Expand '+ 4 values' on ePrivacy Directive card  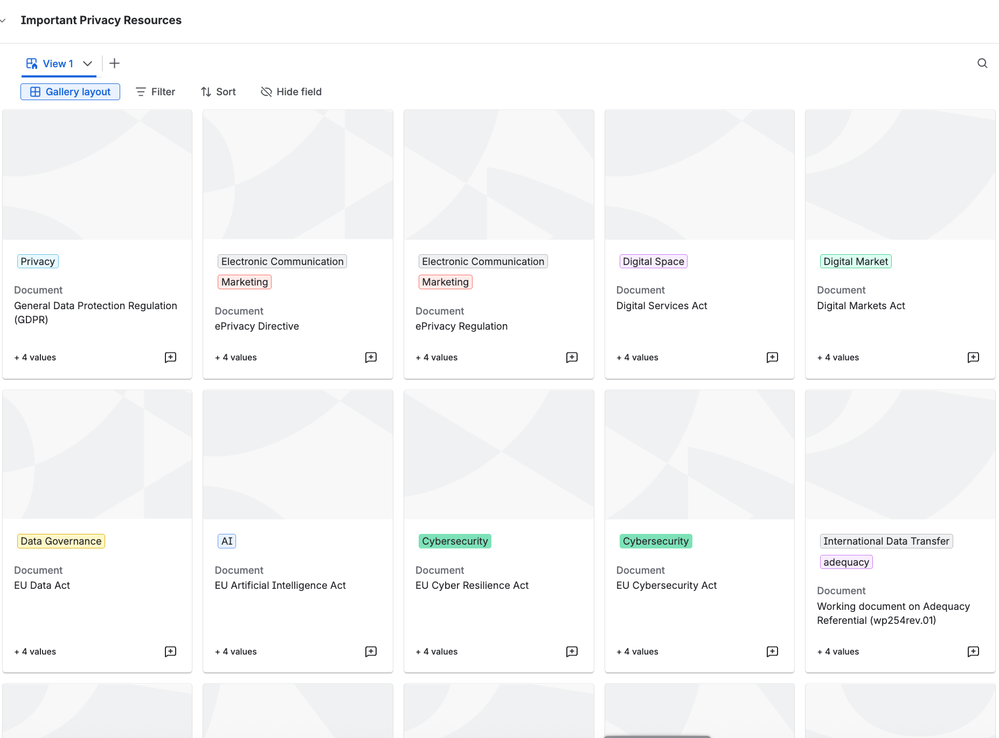tap(236, 358)
